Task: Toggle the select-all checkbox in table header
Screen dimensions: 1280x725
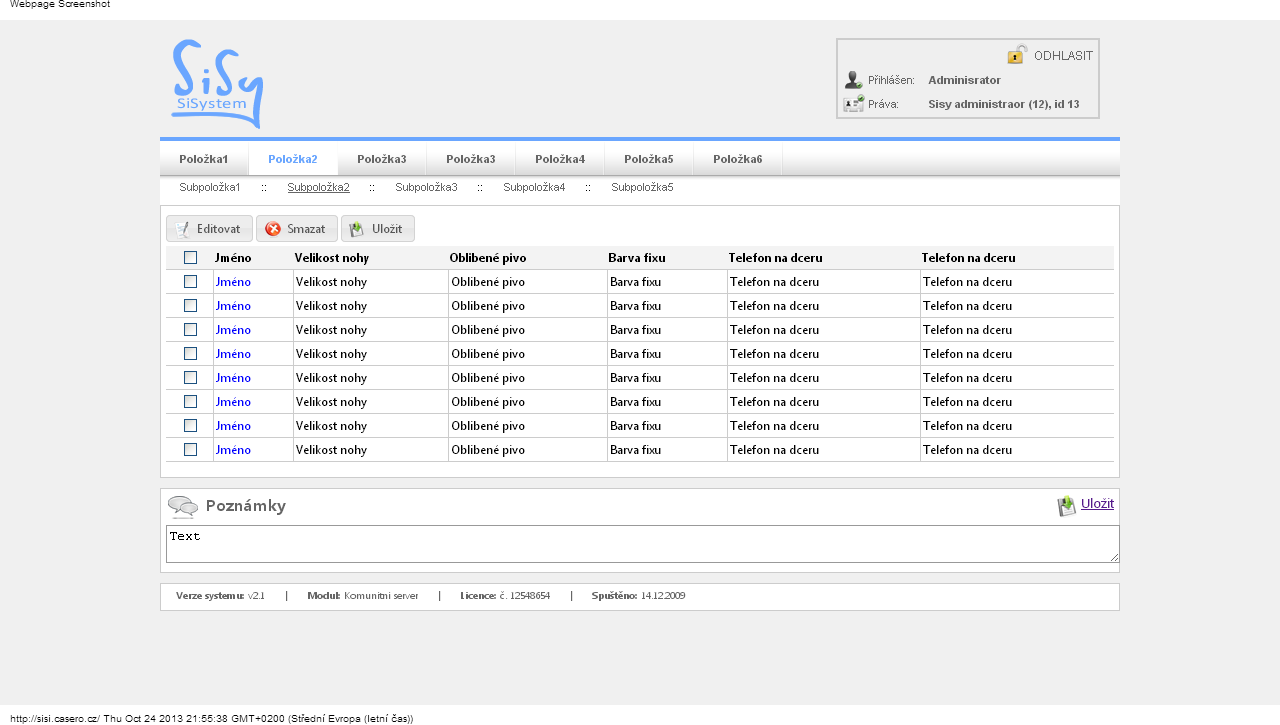Action: tap(190, 258)
